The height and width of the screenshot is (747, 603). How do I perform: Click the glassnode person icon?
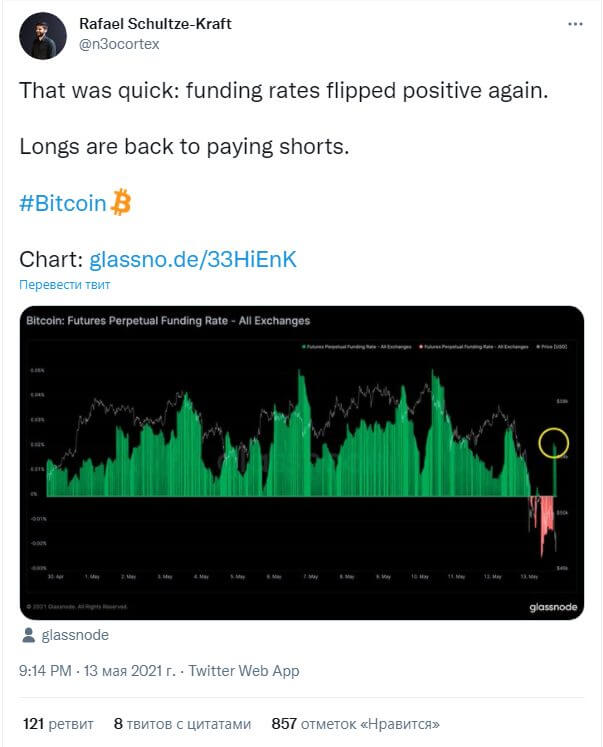(29, 635)
